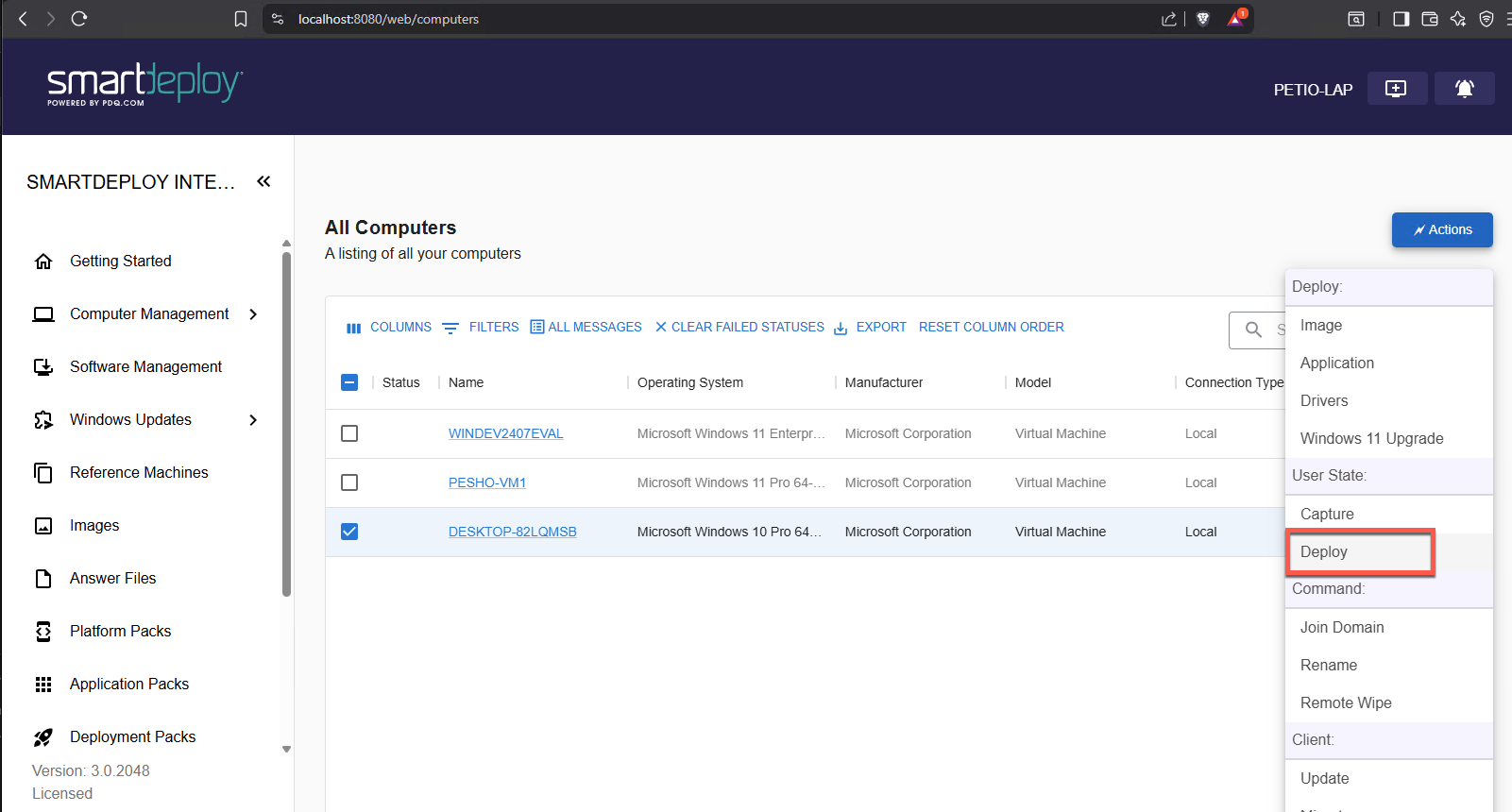Image resolution: width=1512 pixels, height=812 pixels.
Task: Click CLEAR FAILED STATUSES button
Action: pos(739,327)
